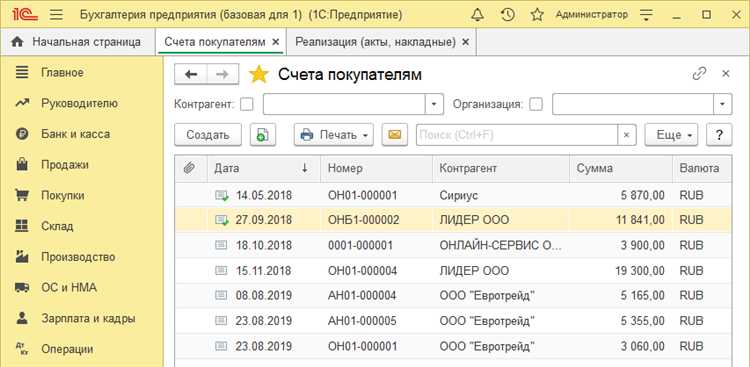The height and width of the screenshot is (367, 750).
Task: Click the Создать button
Action: pyautogui.click(x=208, y=135)
